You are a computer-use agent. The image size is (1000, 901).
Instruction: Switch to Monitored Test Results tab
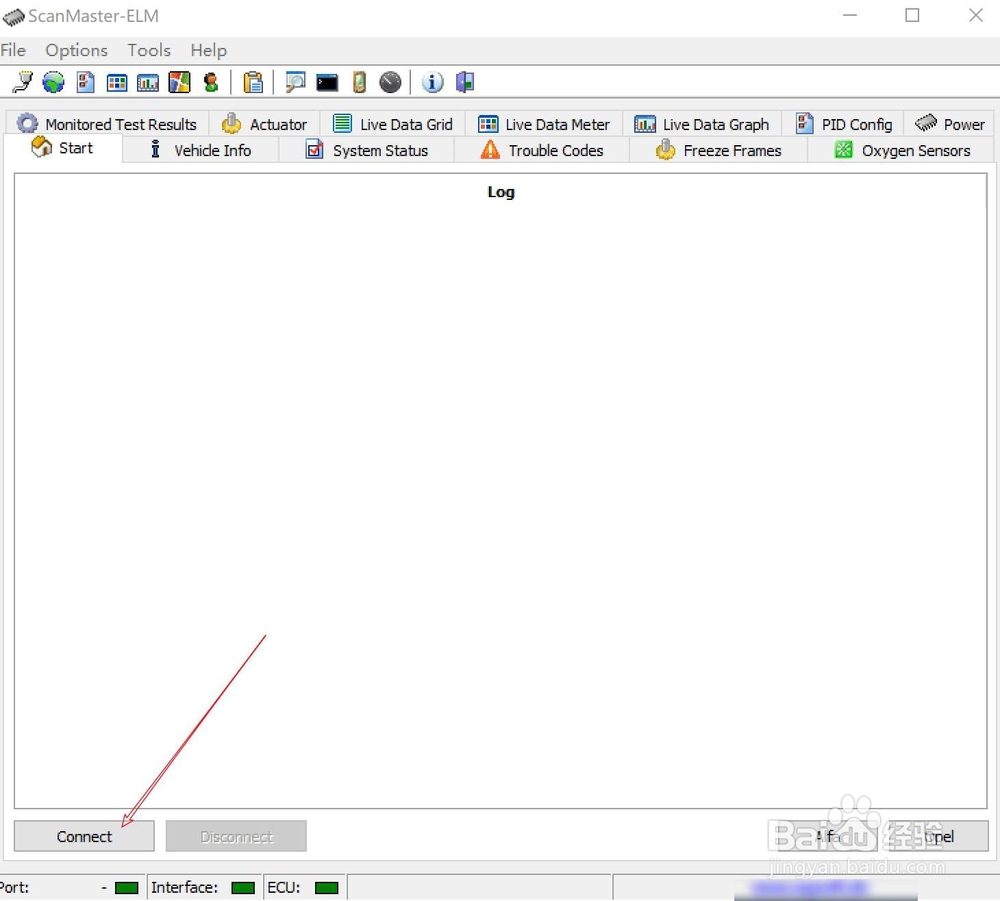(107, 124)
